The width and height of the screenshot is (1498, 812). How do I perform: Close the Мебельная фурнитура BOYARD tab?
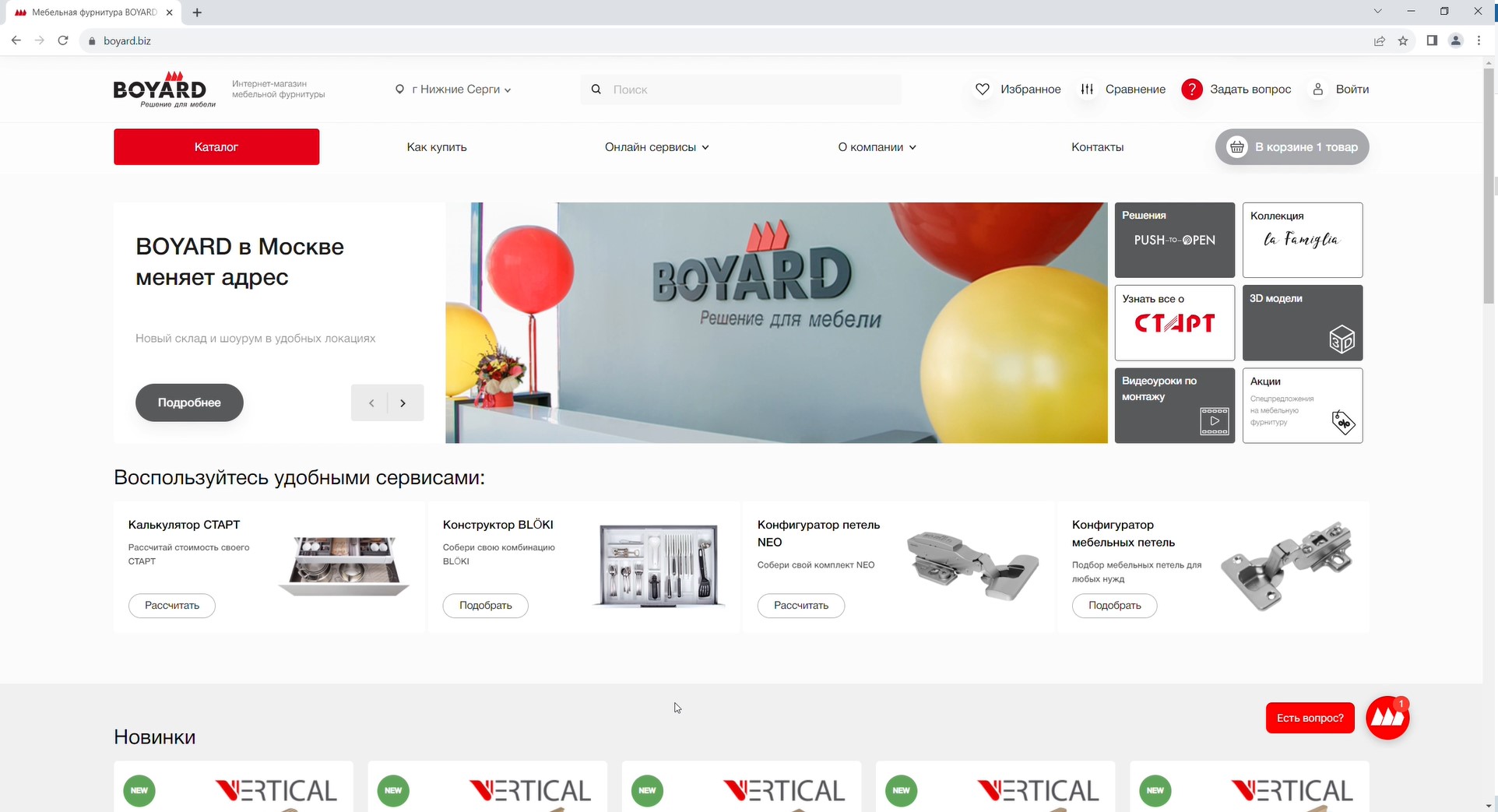(169, 12)
